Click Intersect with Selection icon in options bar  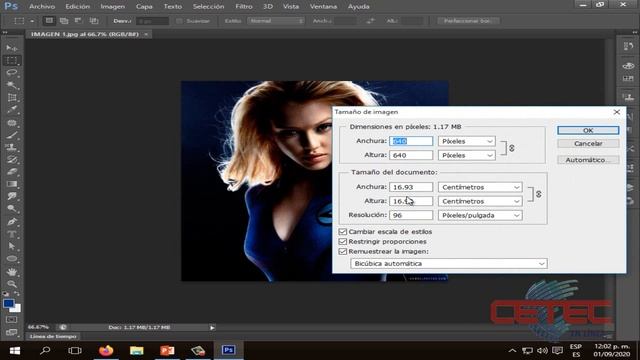coord(94,20)
